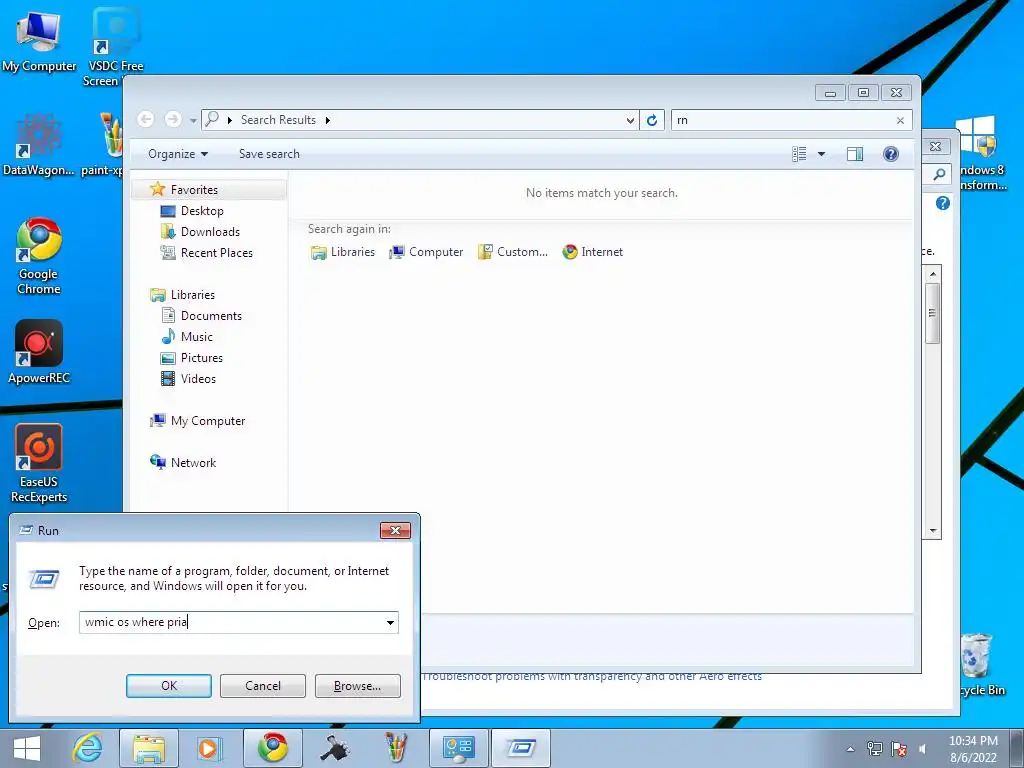1024x768 pixels.
Task: Launch ApowerREC desktop shortcut
Action: coord(39,351)
